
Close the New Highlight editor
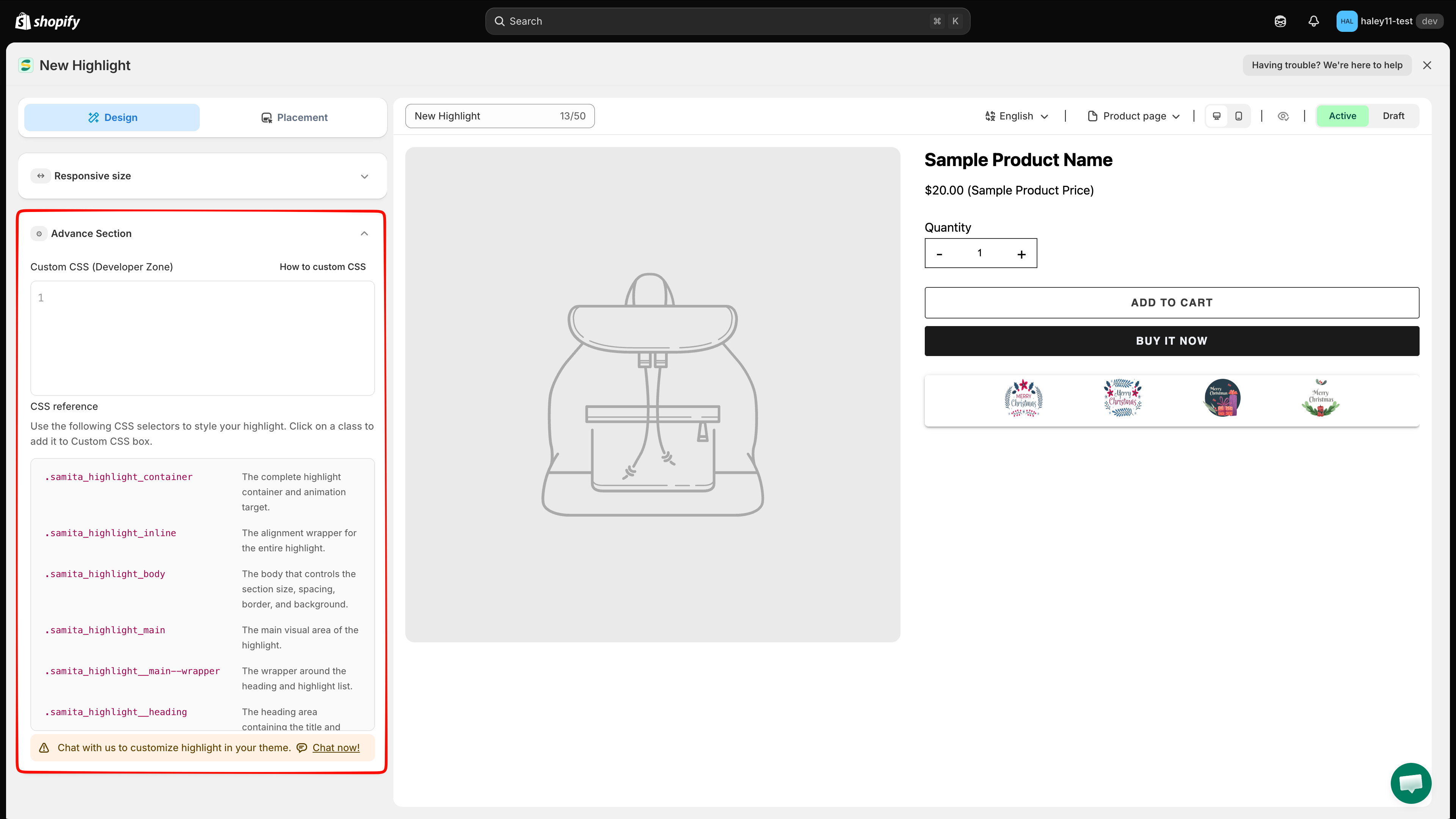pos(1427,65)
